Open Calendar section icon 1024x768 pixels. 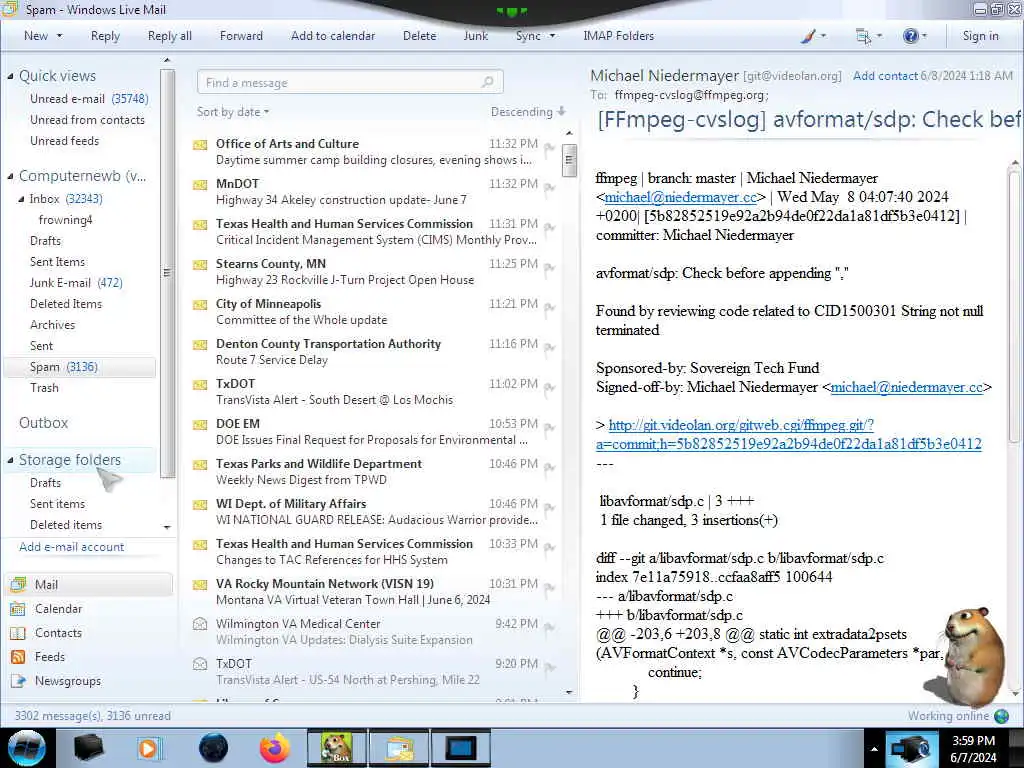(18, 609)
